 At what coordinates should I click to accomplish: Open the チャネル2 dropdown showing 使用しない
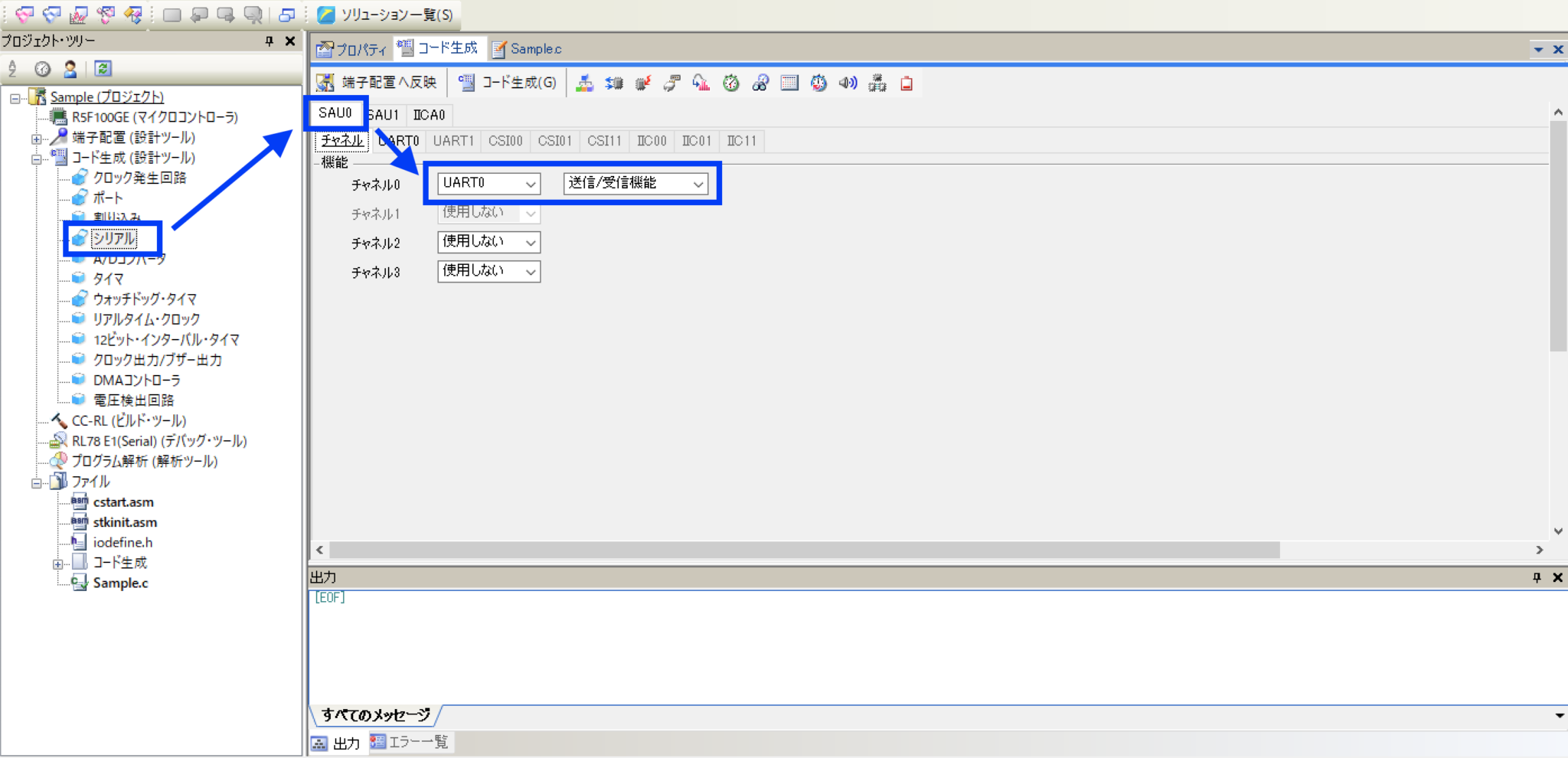pos(531,242)
